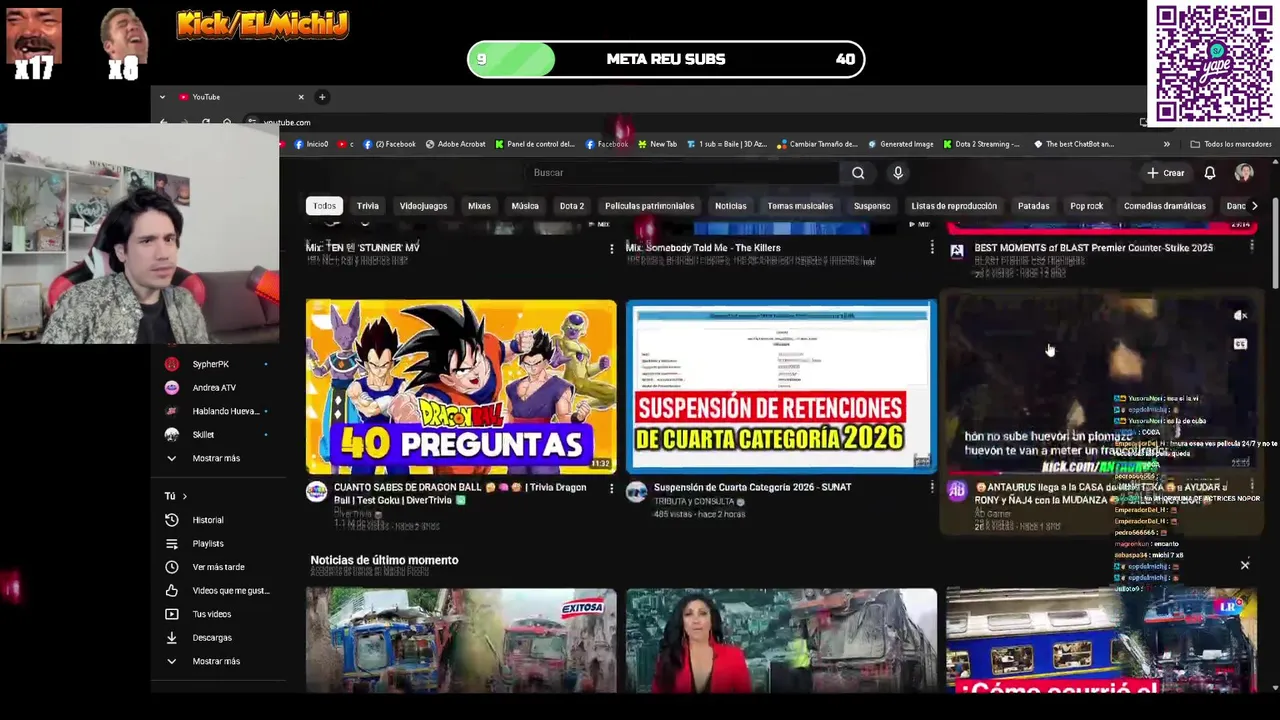Screen dimensions: 1280x720
Task: Select the Todos filter chip
Action: 324,206
